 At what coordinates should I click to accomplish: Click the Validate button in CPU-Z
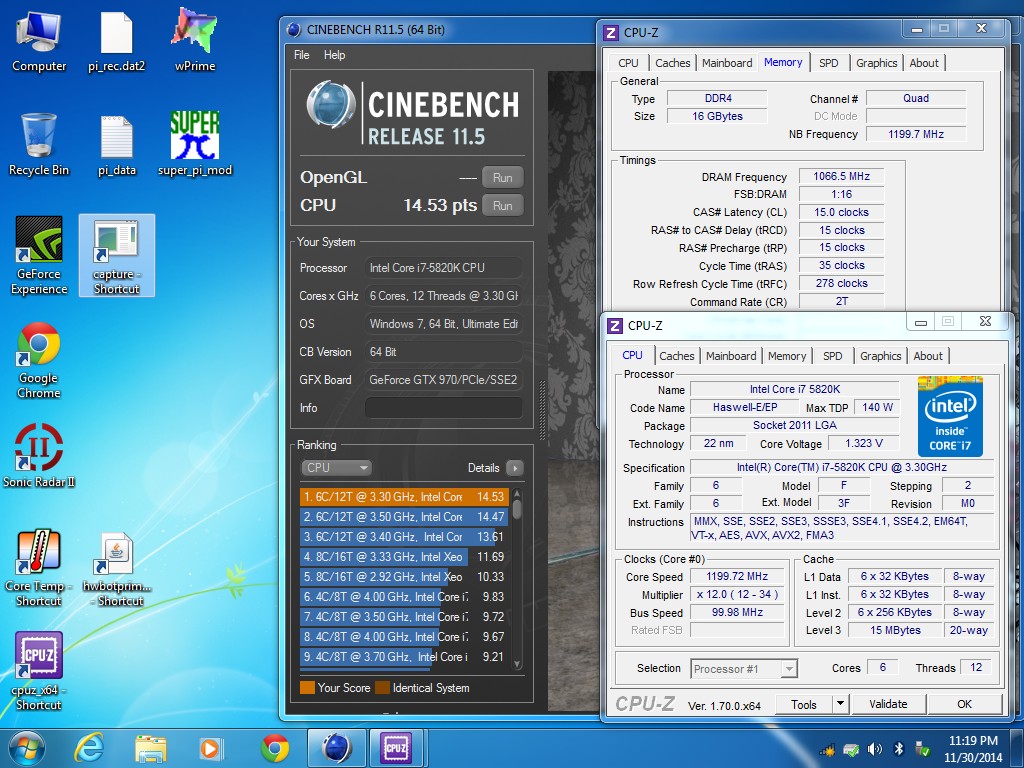[x=888, y=704]
